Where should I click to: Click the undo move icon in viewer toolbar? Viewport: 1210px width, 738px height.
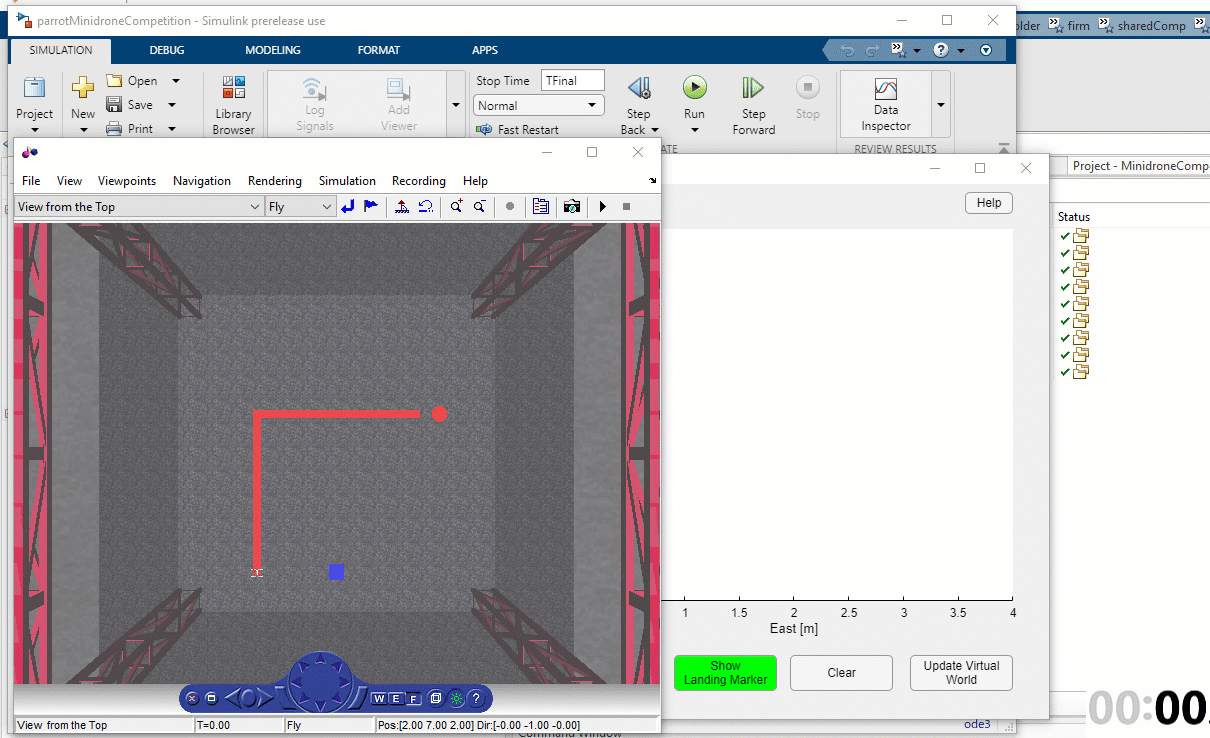pos(426,206)
